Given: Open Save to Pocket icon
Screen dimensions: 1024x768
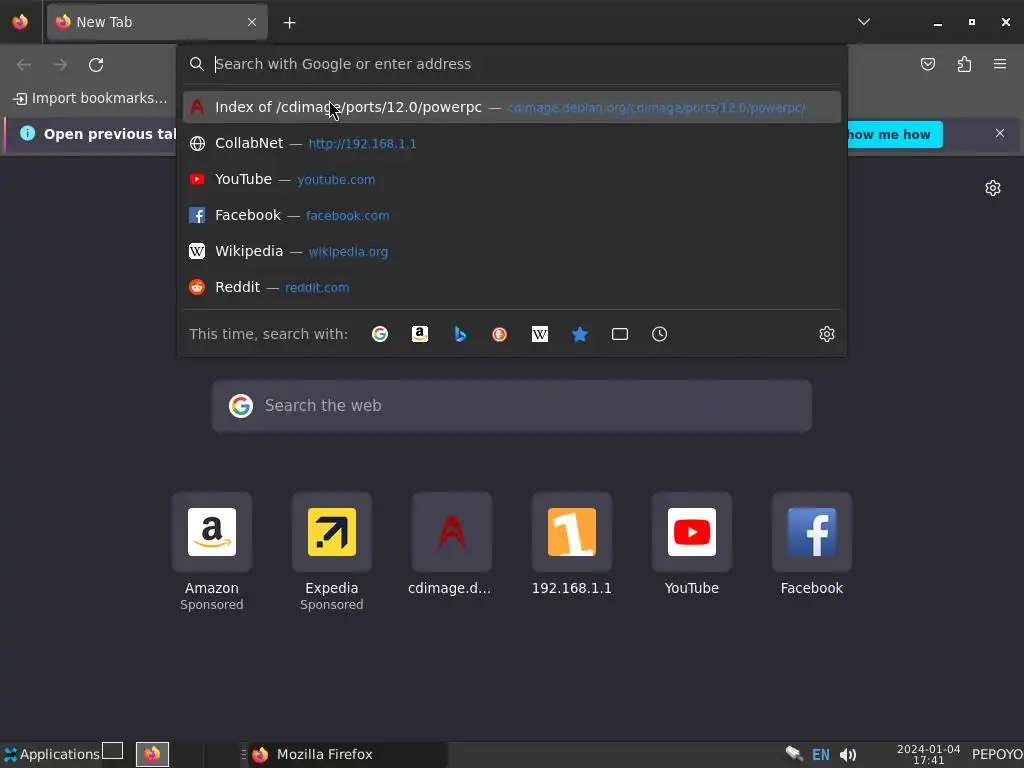Looking at the screenshot, I should 927,64.
